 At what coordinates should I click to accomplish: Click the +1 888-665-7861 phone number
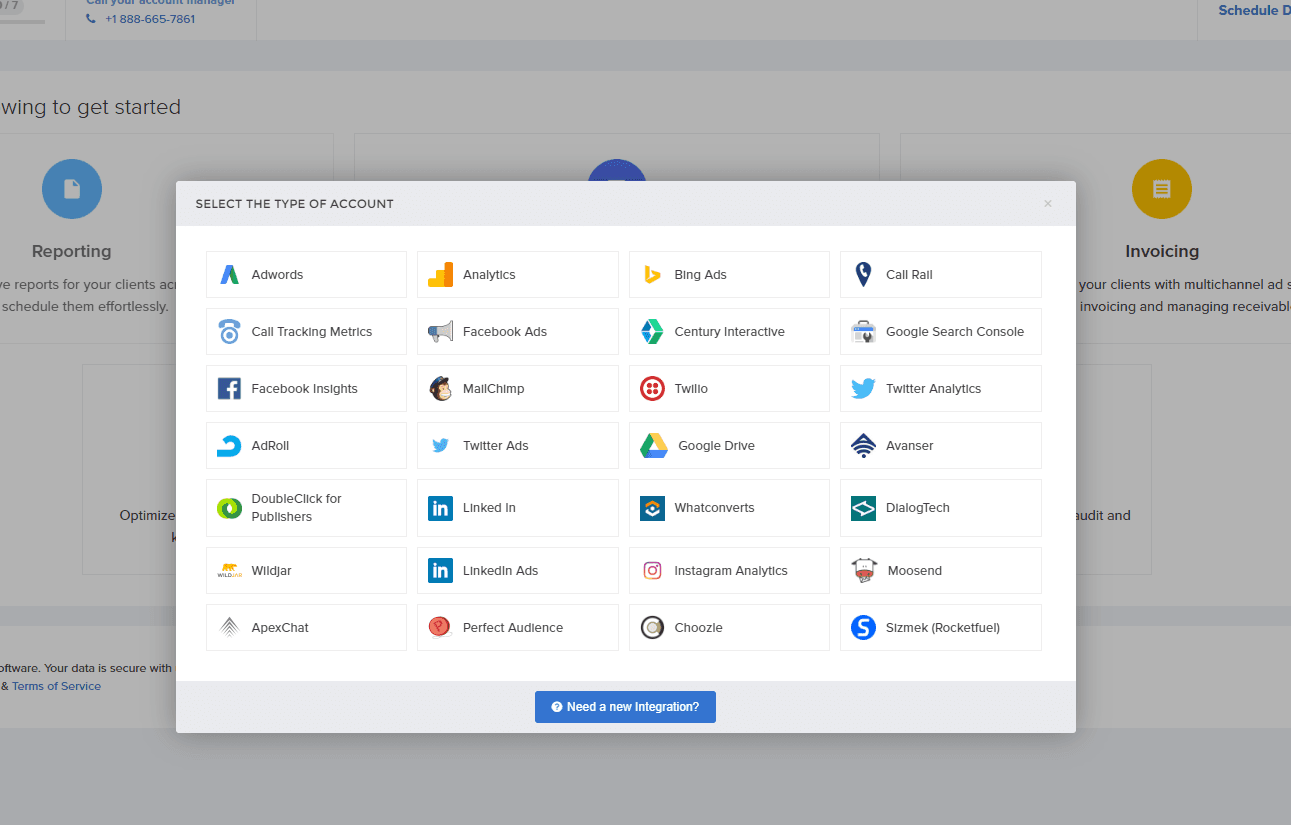pos(150,19)
